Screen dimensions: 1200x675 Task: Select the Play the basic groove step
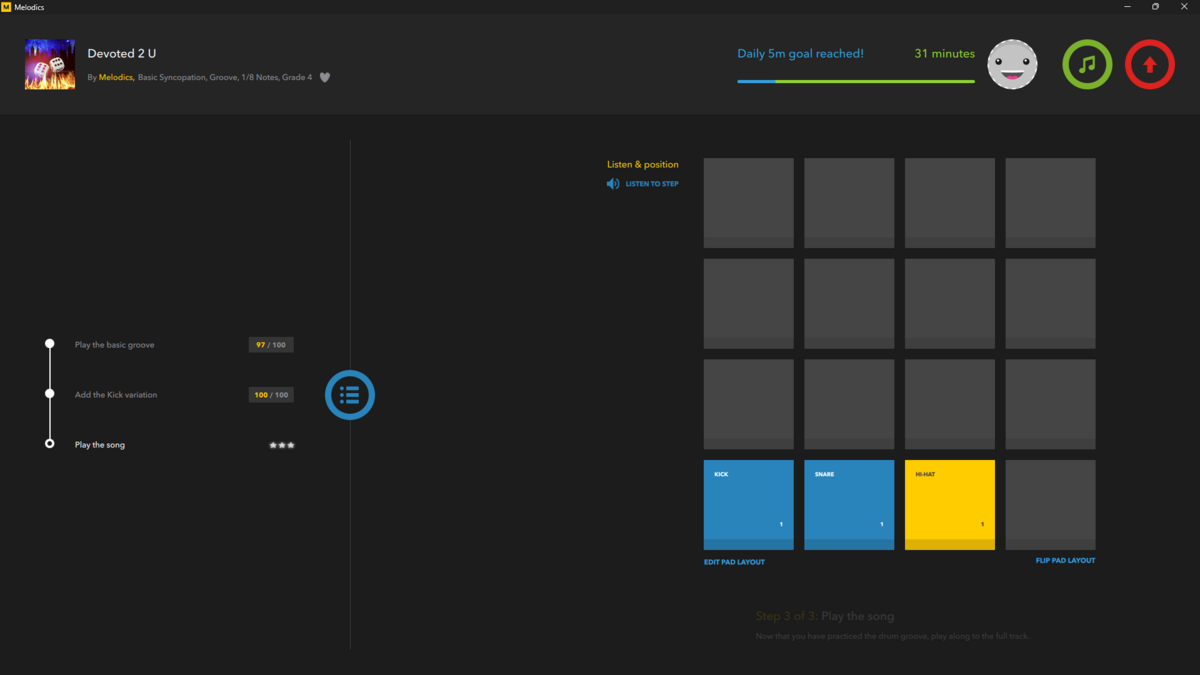coord(115,345)
